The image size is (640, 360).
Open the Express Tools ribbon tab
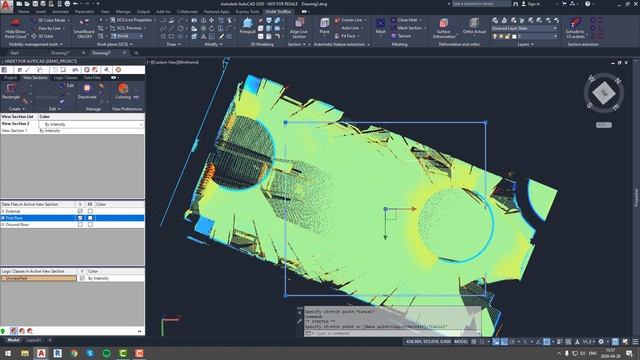point(247,12)
